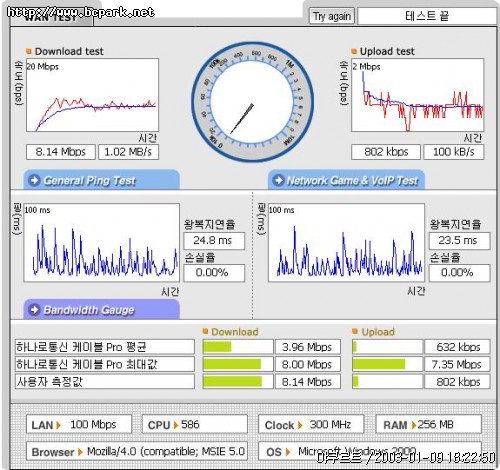Open the General Ping Test section
Image resolution: width=500 pixels, height=470 pixels.
(x=102, y=180)
